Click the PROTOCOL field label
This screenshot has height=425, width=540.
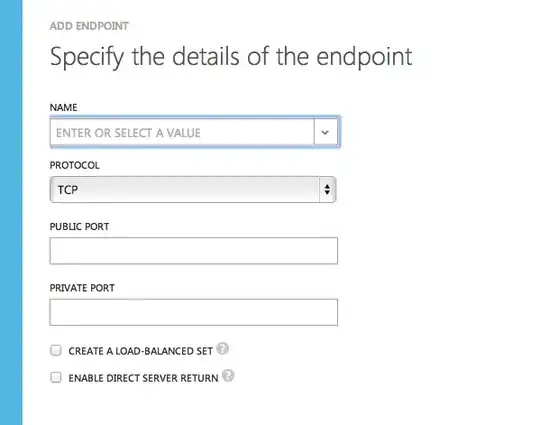[x=75, y=165]
